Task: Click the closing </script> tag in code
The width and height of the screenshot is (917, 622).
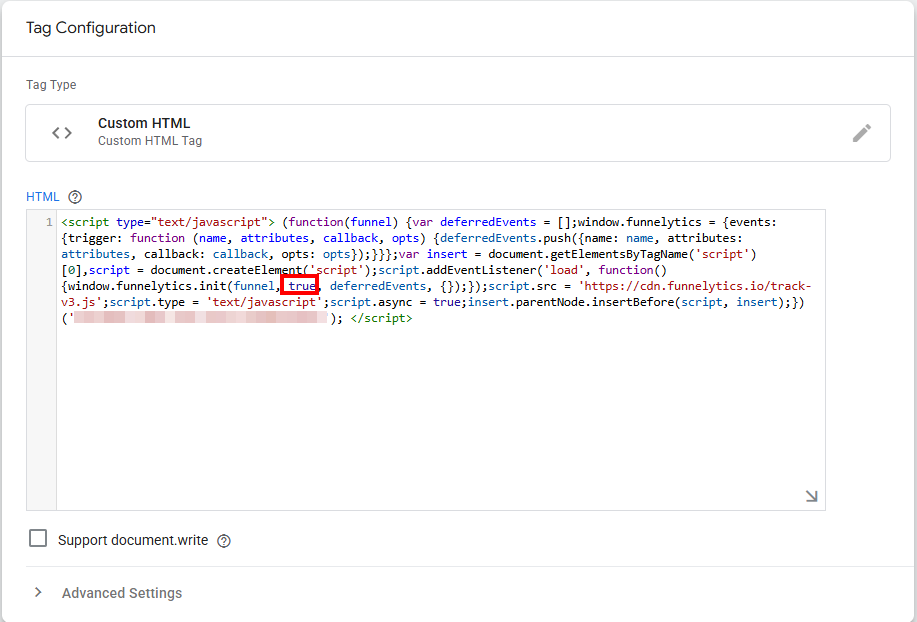Action: (381, 318)
